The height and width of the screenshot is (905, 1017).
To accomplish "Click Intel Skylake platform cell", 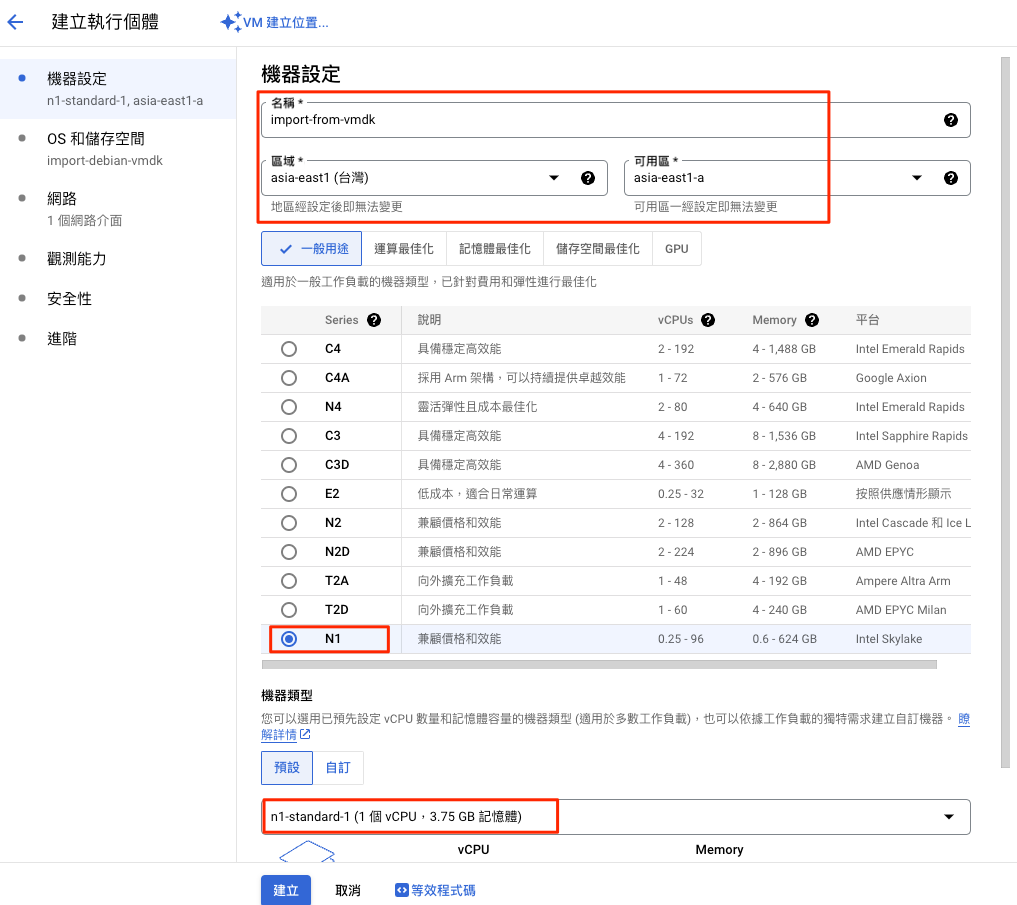I will (889, 639).
